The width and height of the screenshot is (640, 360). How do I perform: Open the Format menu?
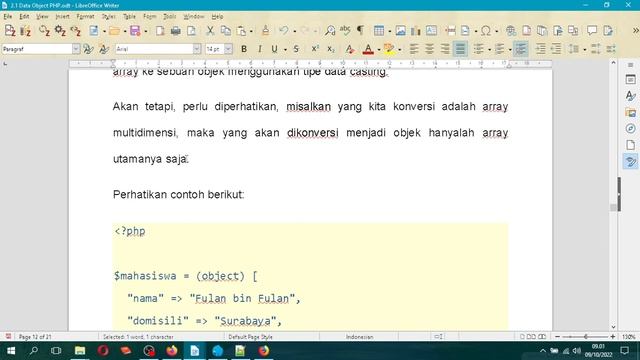click(85, 17)
